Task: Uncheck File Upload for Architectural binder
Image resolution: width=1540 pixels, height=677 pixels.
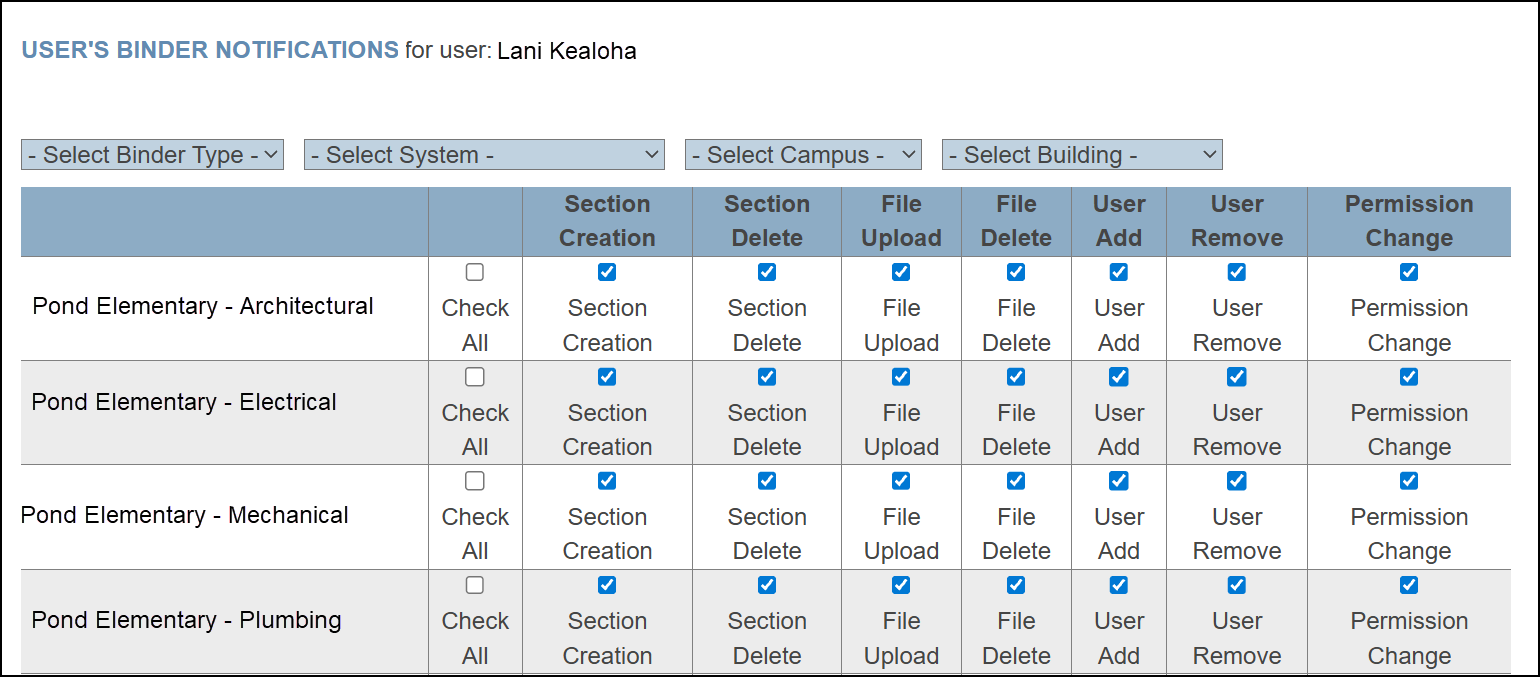Action: [x=901, y=272]
